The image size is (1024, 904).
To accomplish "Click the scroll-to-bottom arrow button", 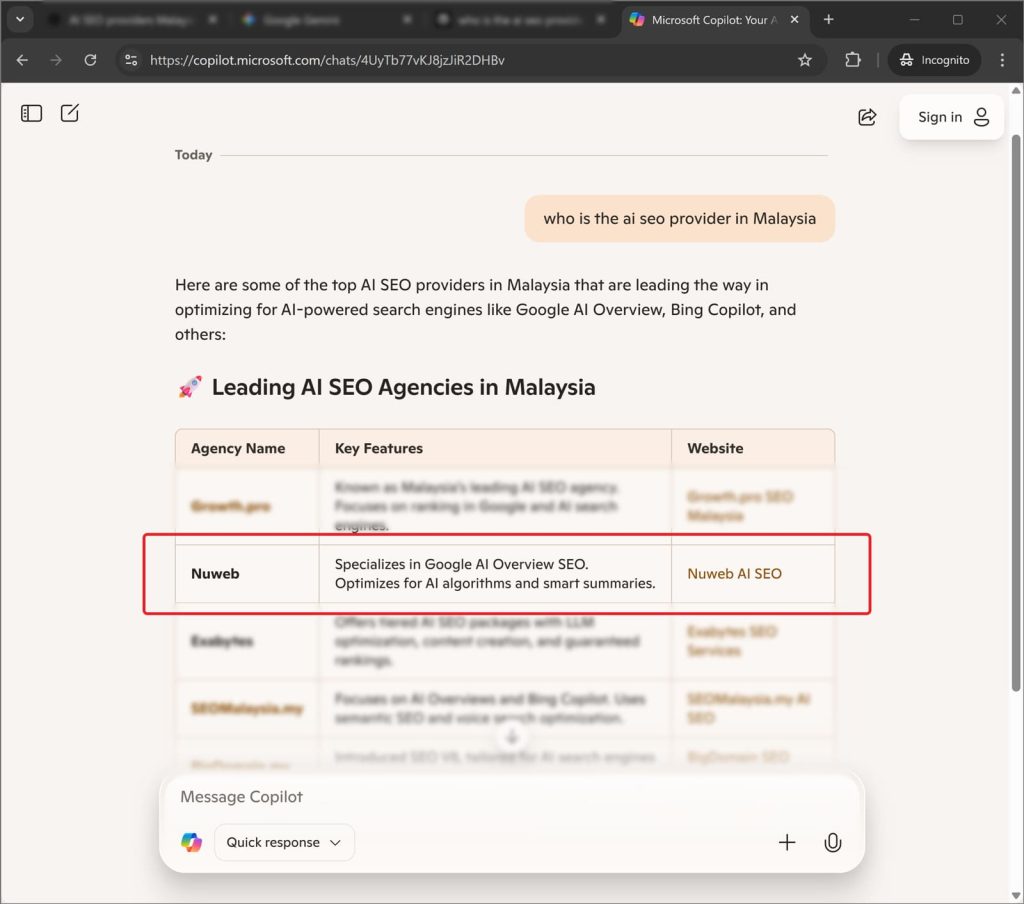I will (x=512, y=738).
